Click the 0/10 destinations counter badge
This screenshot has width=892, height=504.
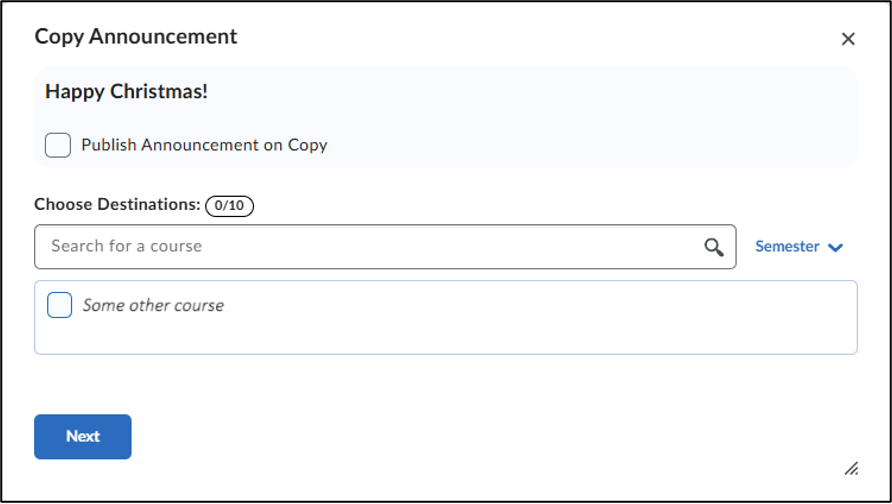(x=230, y=205)
